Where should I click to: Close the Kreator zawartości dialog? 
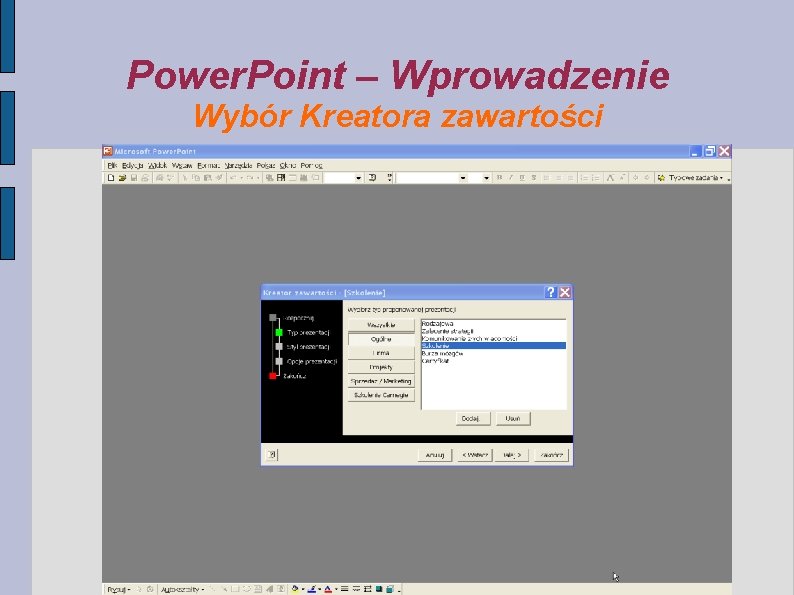(x=565, y=292)
